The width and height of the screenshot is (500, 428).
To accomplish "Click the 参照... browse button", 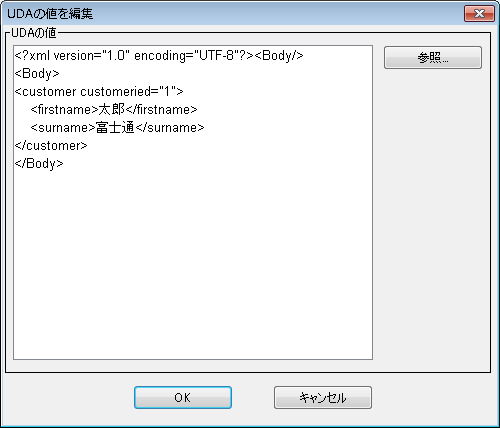I will coord(433,58).
